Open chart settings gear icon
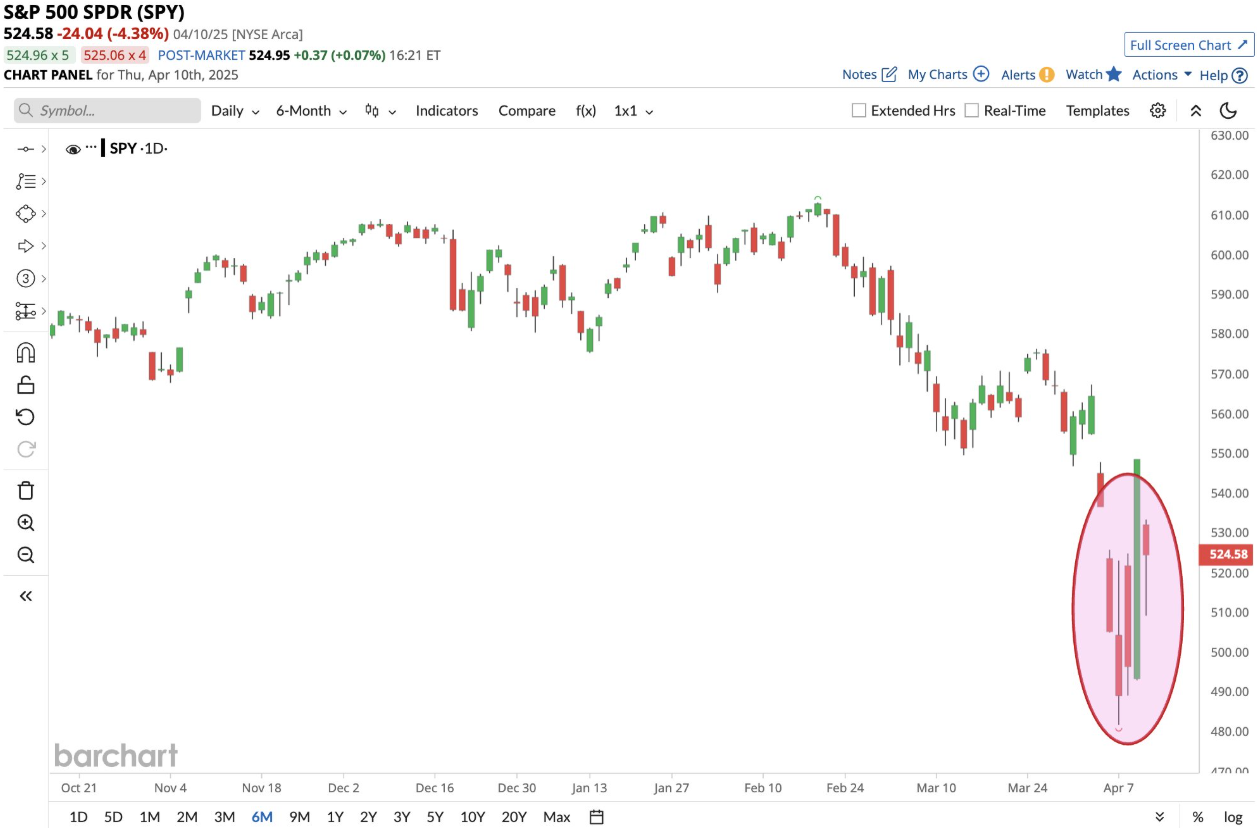Viewport: 1257px width, 828px height. (x=1158, y=111)
